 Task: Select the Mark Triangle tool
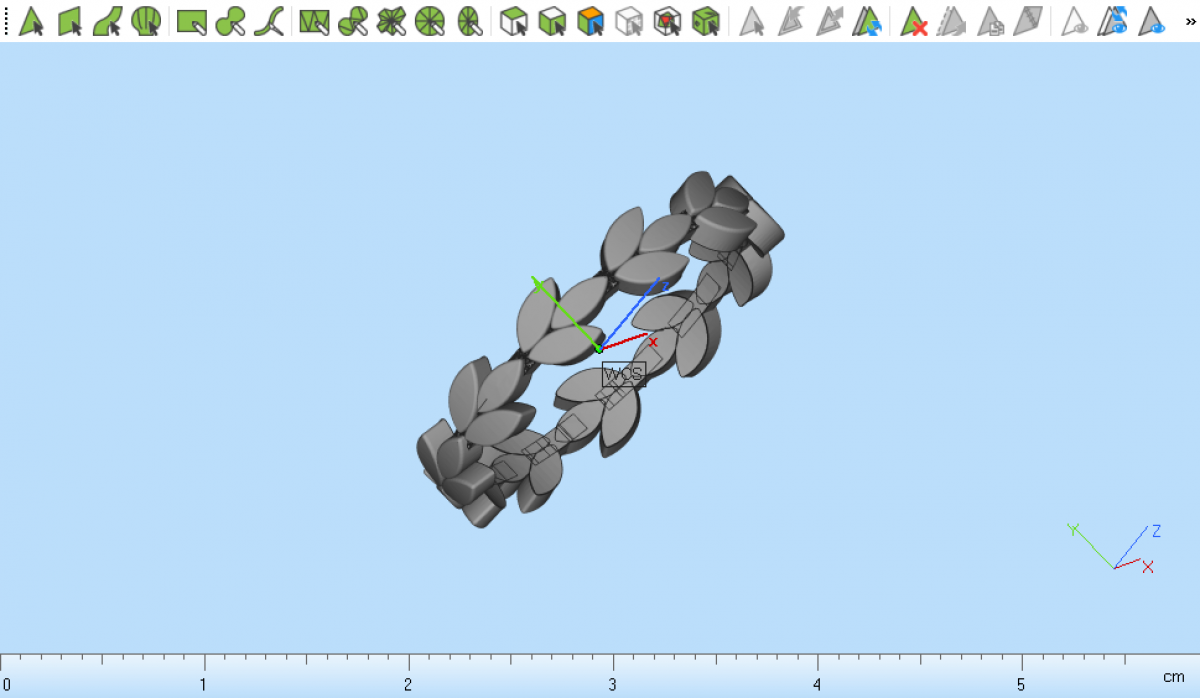click(x=31, y=21)
